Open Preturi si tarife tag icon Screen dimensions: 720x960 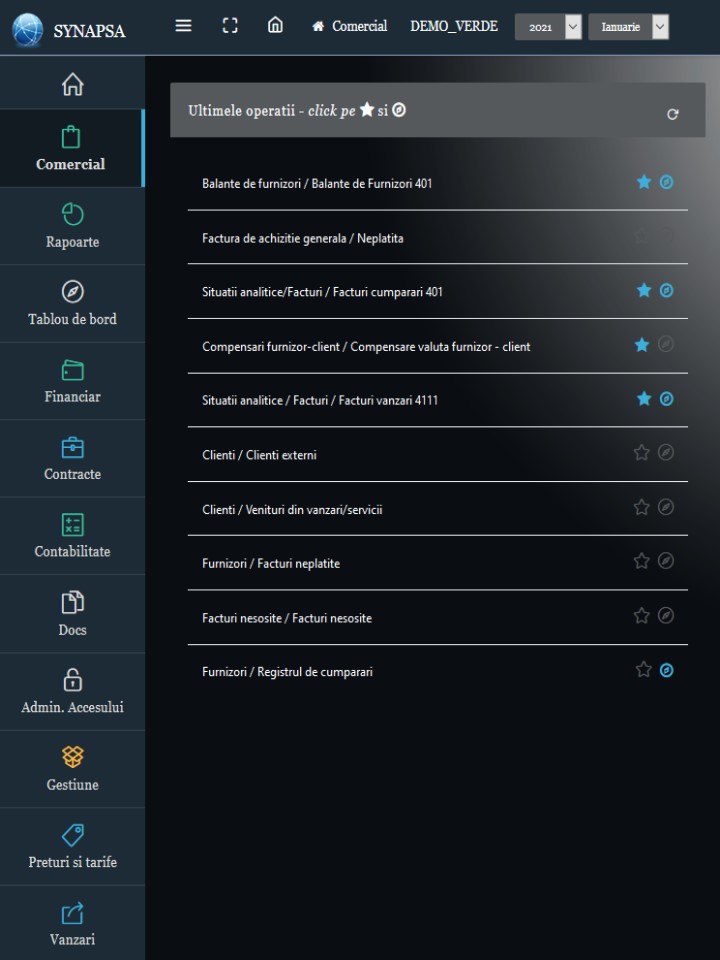[72, 834]
